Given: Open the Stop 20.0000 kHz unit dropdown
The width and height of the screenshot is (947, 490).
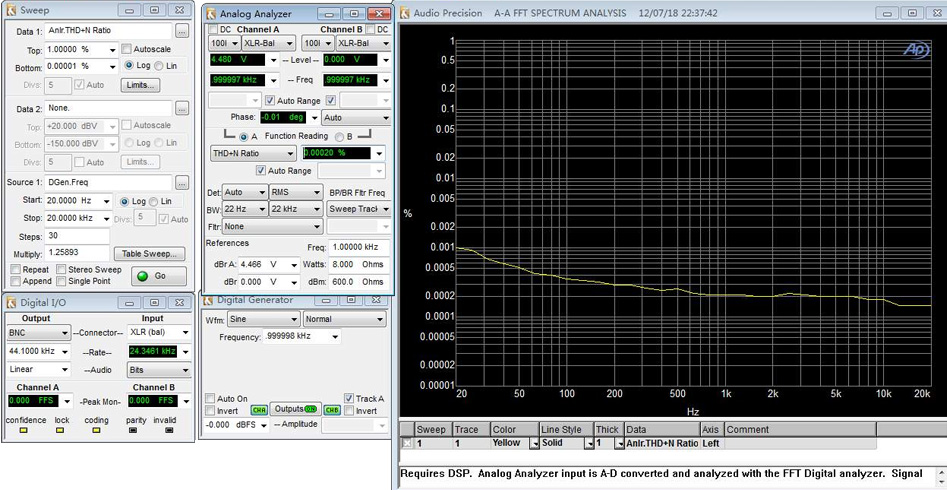Looking at the screenshot, I should (106, 218).
